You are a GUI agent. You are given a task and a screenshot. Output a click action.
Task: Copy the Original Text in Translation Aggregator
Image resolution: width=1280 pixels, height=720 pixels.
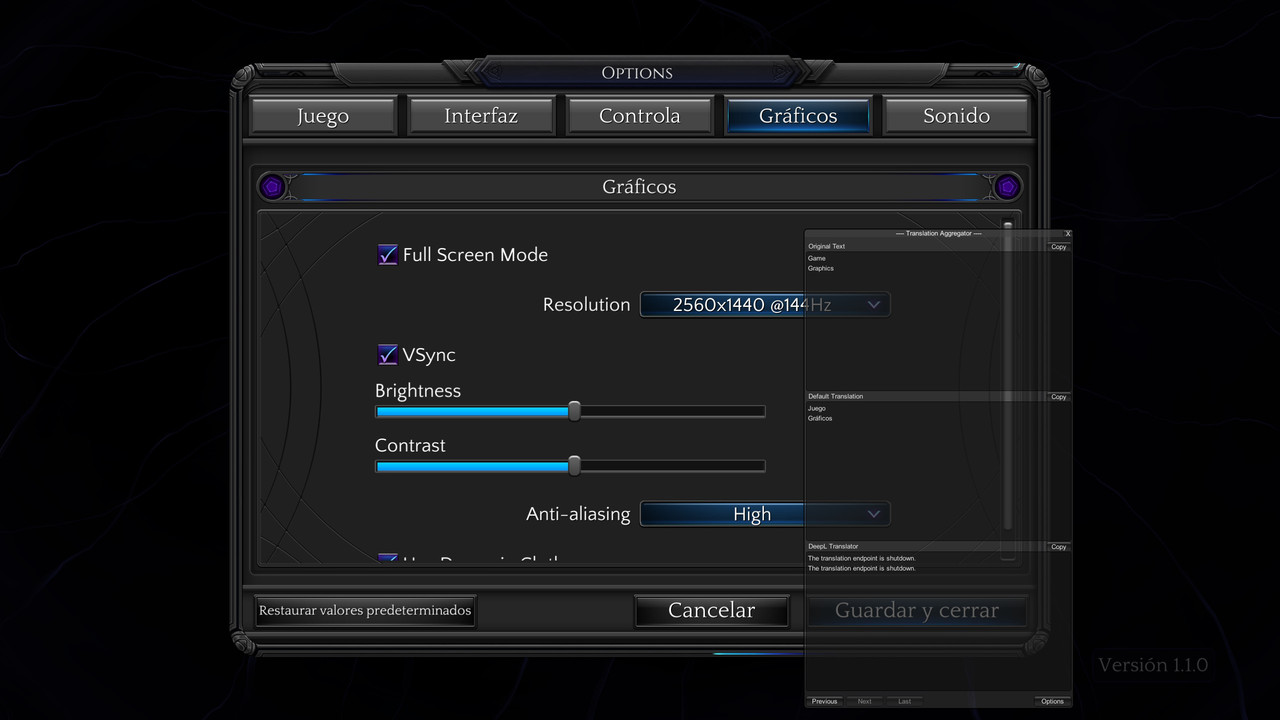tap(1059, 247)
